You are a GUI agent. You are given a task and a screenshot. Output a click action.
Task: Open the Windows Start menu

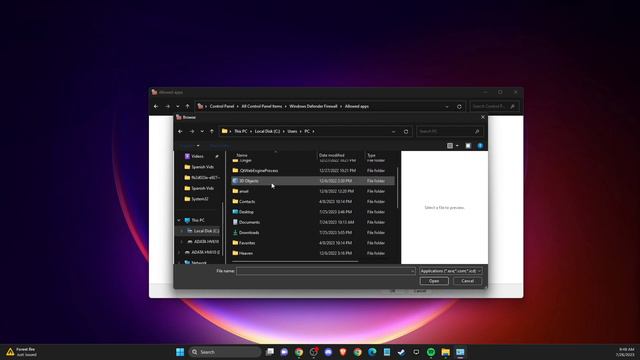180,352
